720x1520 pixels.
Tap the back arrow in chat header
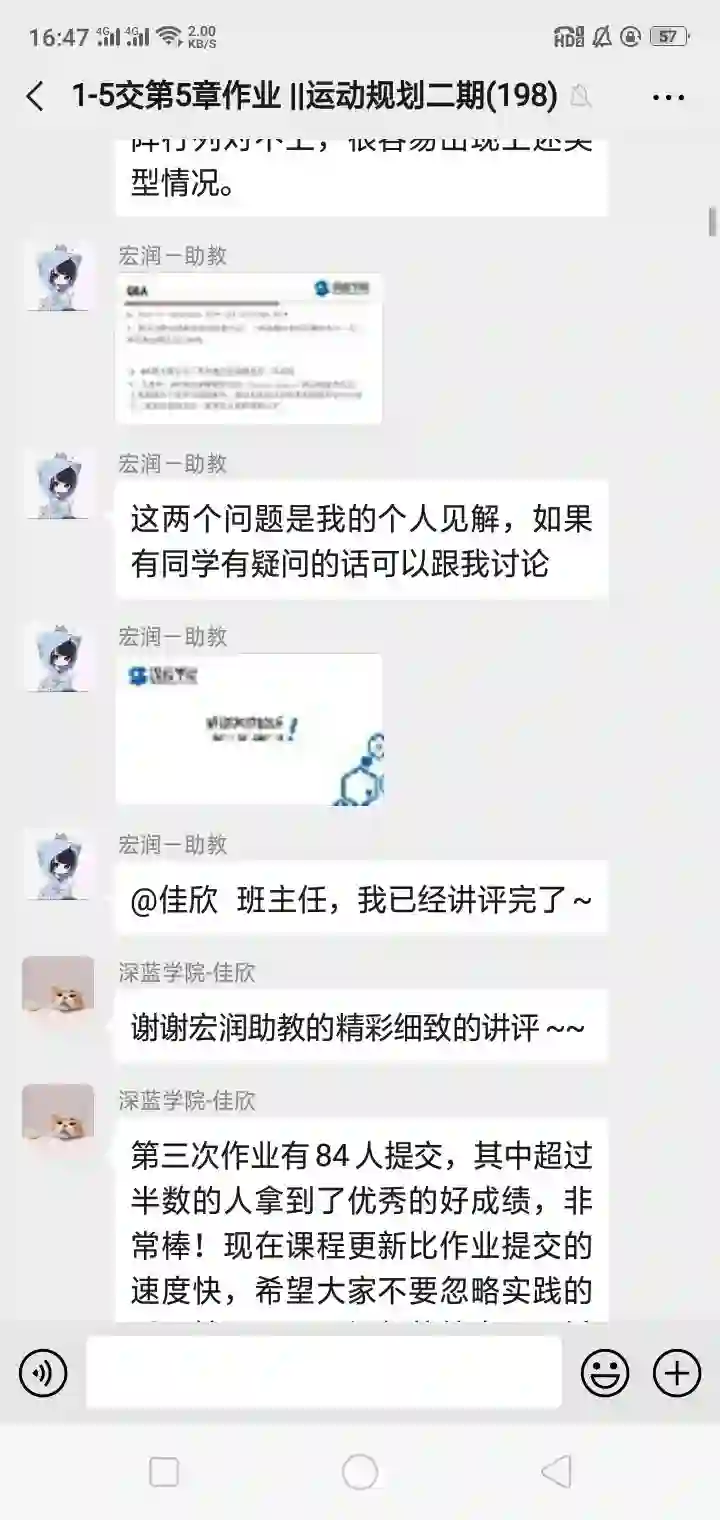pyautogui.click(x=35, y=96)
